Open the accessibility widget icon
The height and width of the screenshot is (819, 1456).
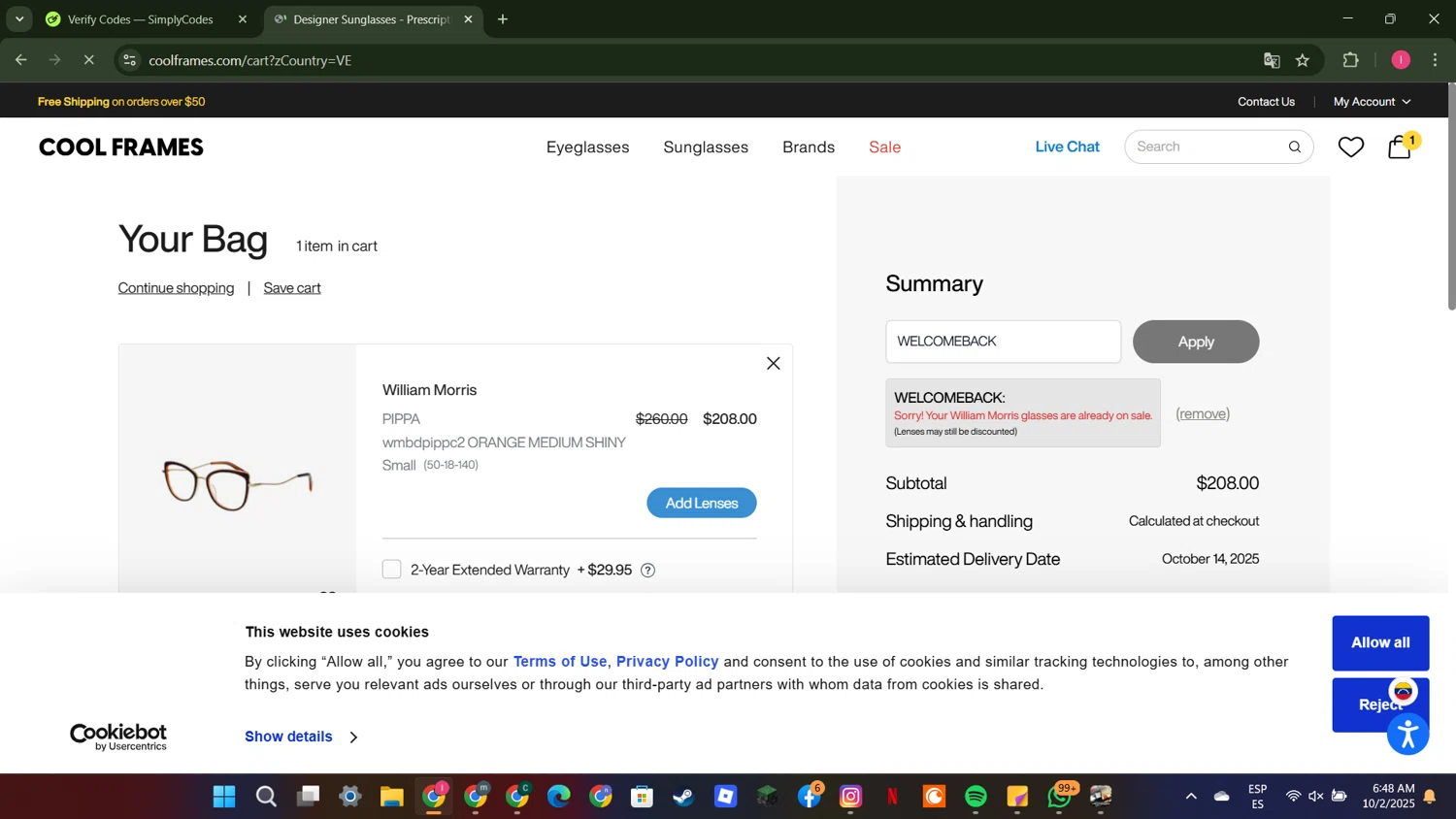(x=1407, y=734)
